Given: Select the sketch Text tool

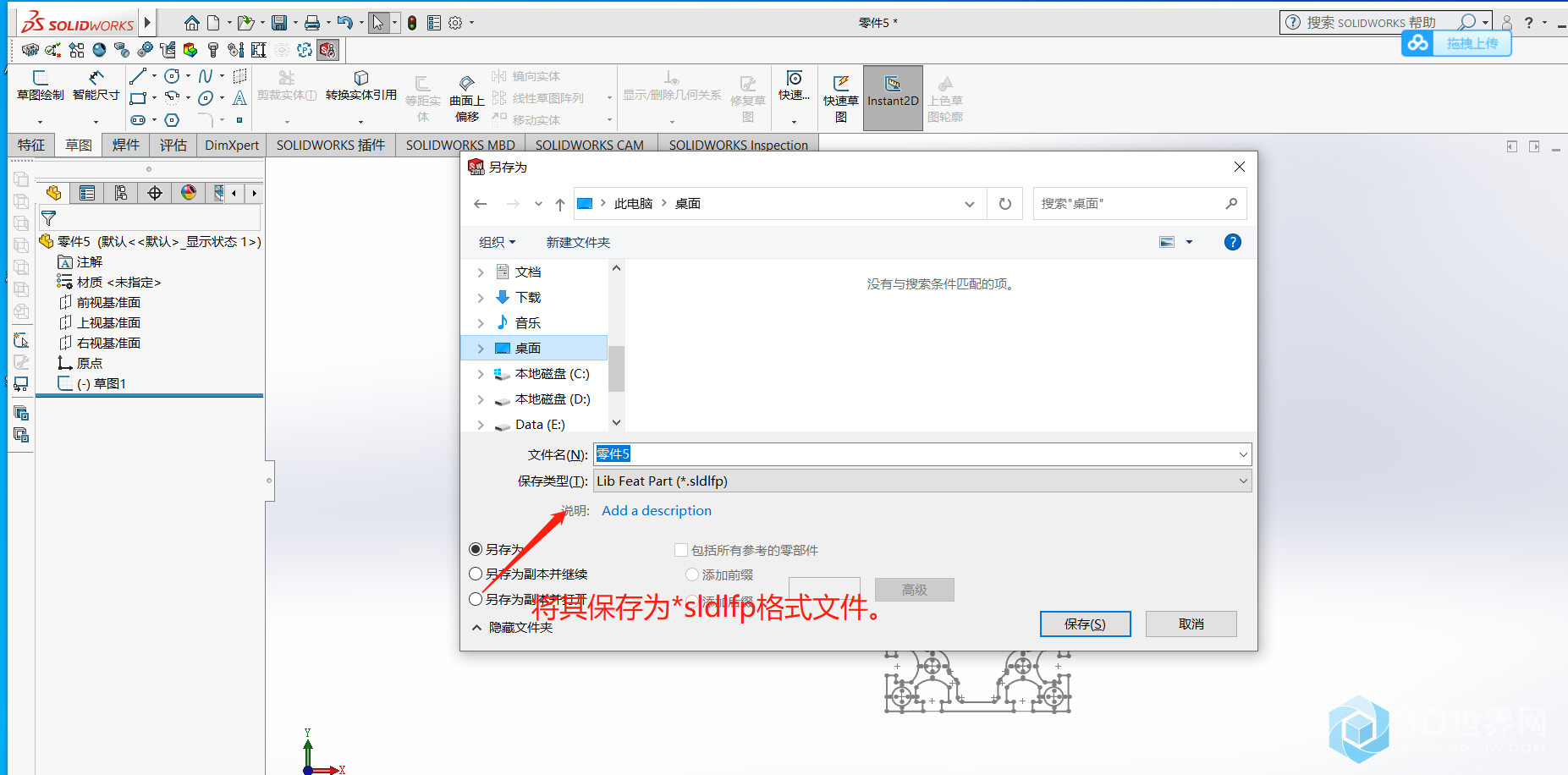Looking at the screenshot, I should pyautogui.click(x=239, y=98).
